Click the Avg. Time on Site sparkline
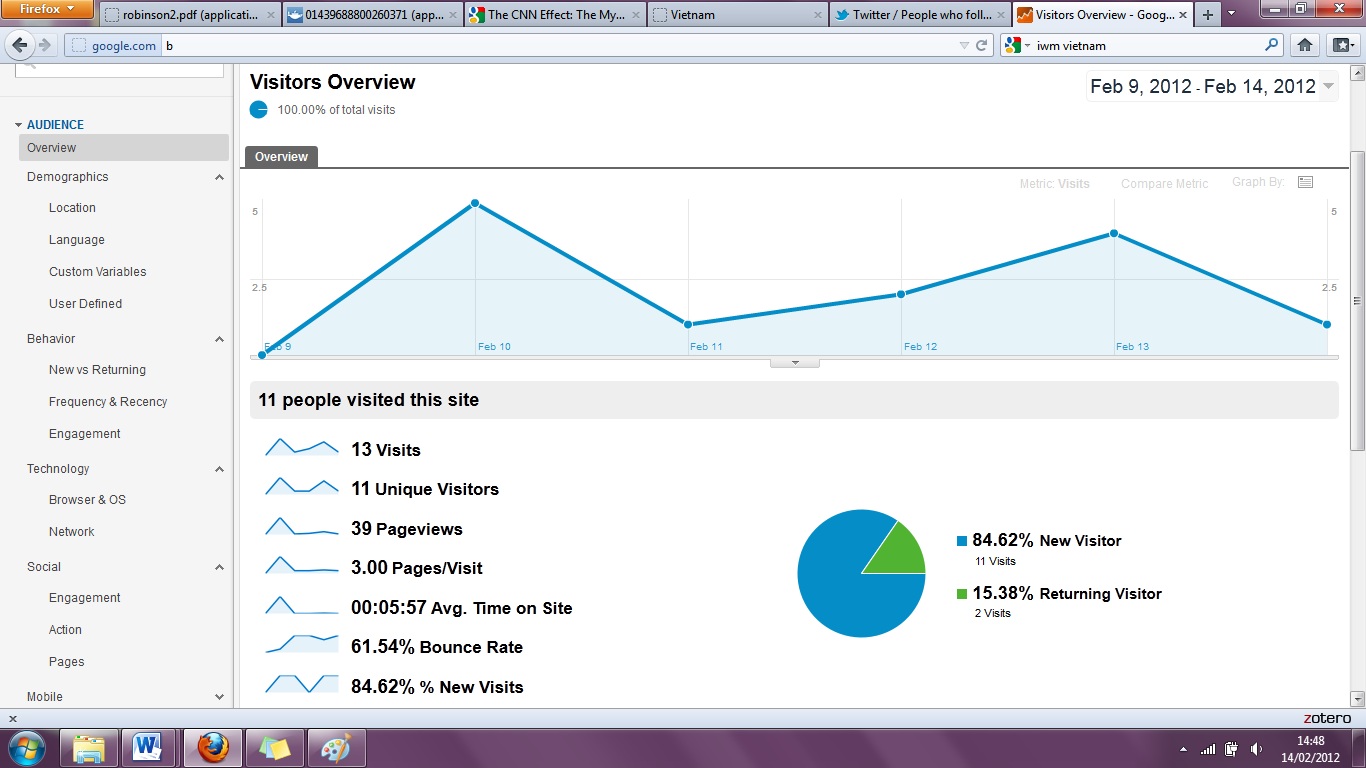The image size is (1366, 768). pyautogui.click(x=302, y=605)
